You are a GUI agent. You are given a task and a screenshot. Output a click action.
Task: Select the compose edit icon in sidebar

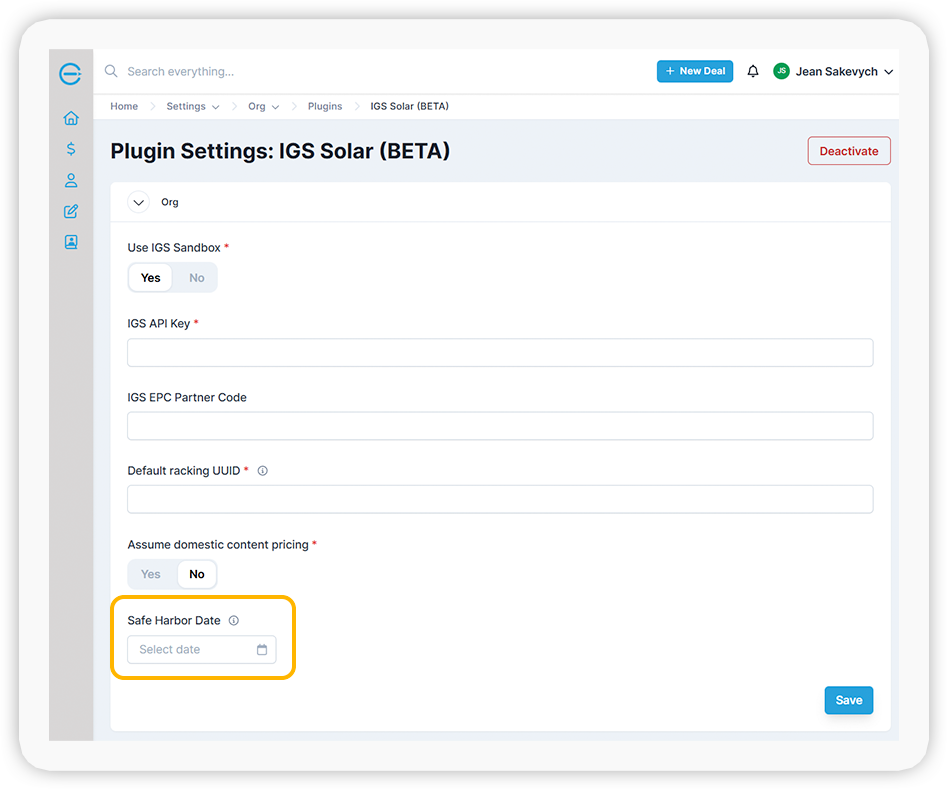point(70,211)
